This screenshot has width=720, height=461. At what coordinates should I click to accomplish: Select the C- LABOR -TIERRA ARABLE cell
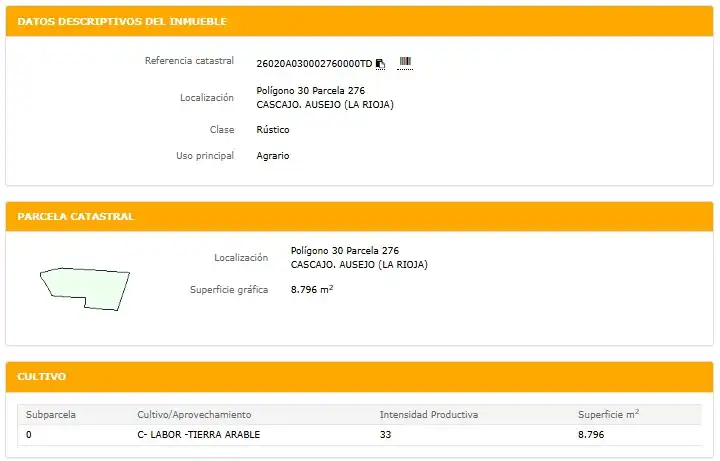point(198,434)
